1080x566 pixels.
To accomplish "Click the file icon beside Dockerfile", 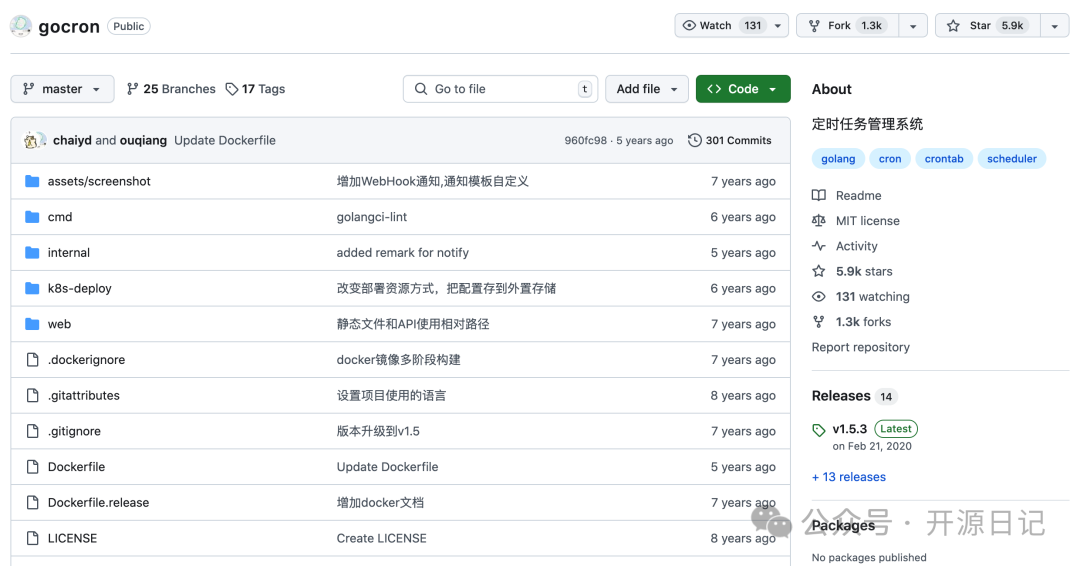I will (x=32, y=467).
